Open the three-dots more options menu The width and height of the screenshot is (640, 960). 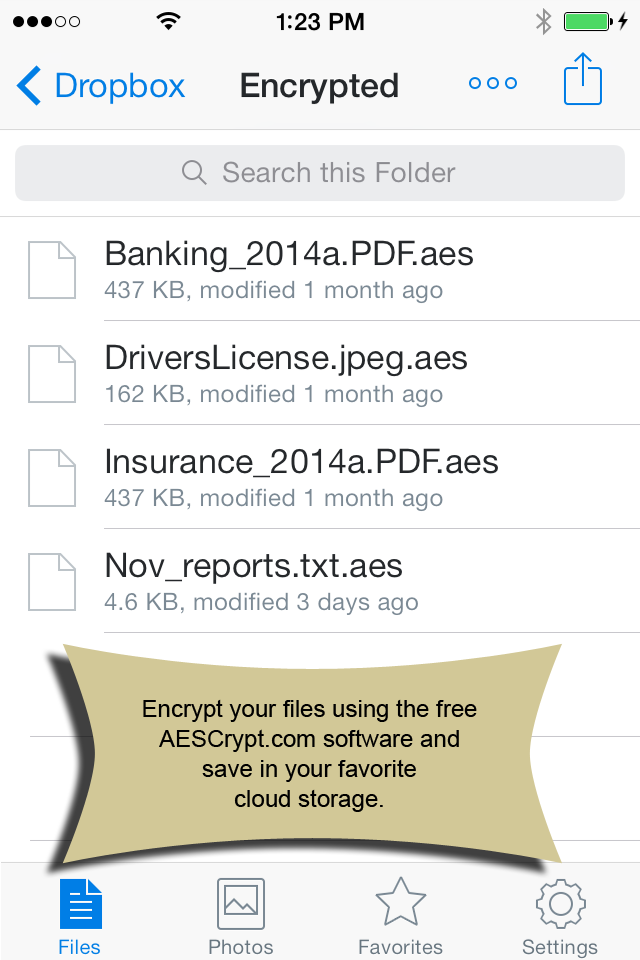pyautogui.click(x=493, y=84)
